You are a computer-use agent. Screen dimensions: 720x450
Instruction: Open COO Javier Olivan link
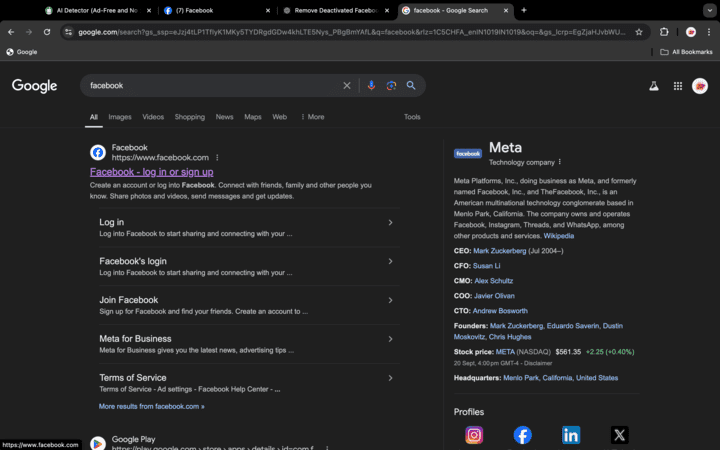[x=494, y=296]
